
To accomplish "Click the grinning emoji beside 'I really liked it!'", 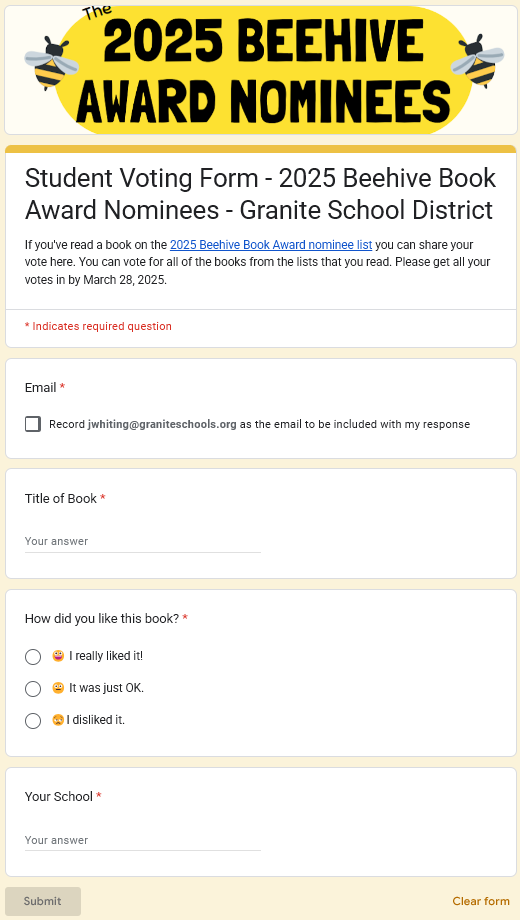I will [x=58, y=656].
